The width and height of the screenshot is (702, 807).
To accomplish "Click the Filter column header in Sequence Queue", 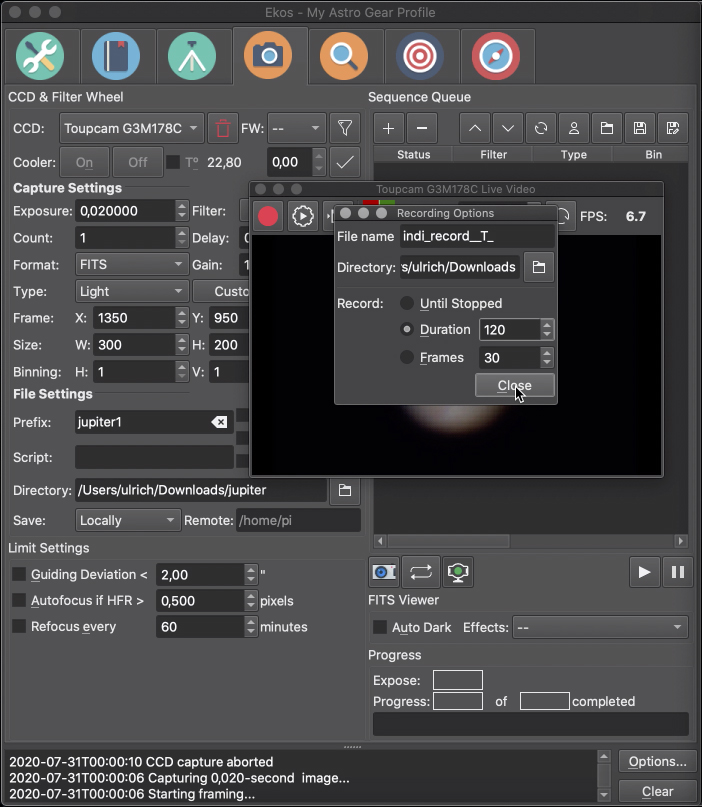I will 493,154.
